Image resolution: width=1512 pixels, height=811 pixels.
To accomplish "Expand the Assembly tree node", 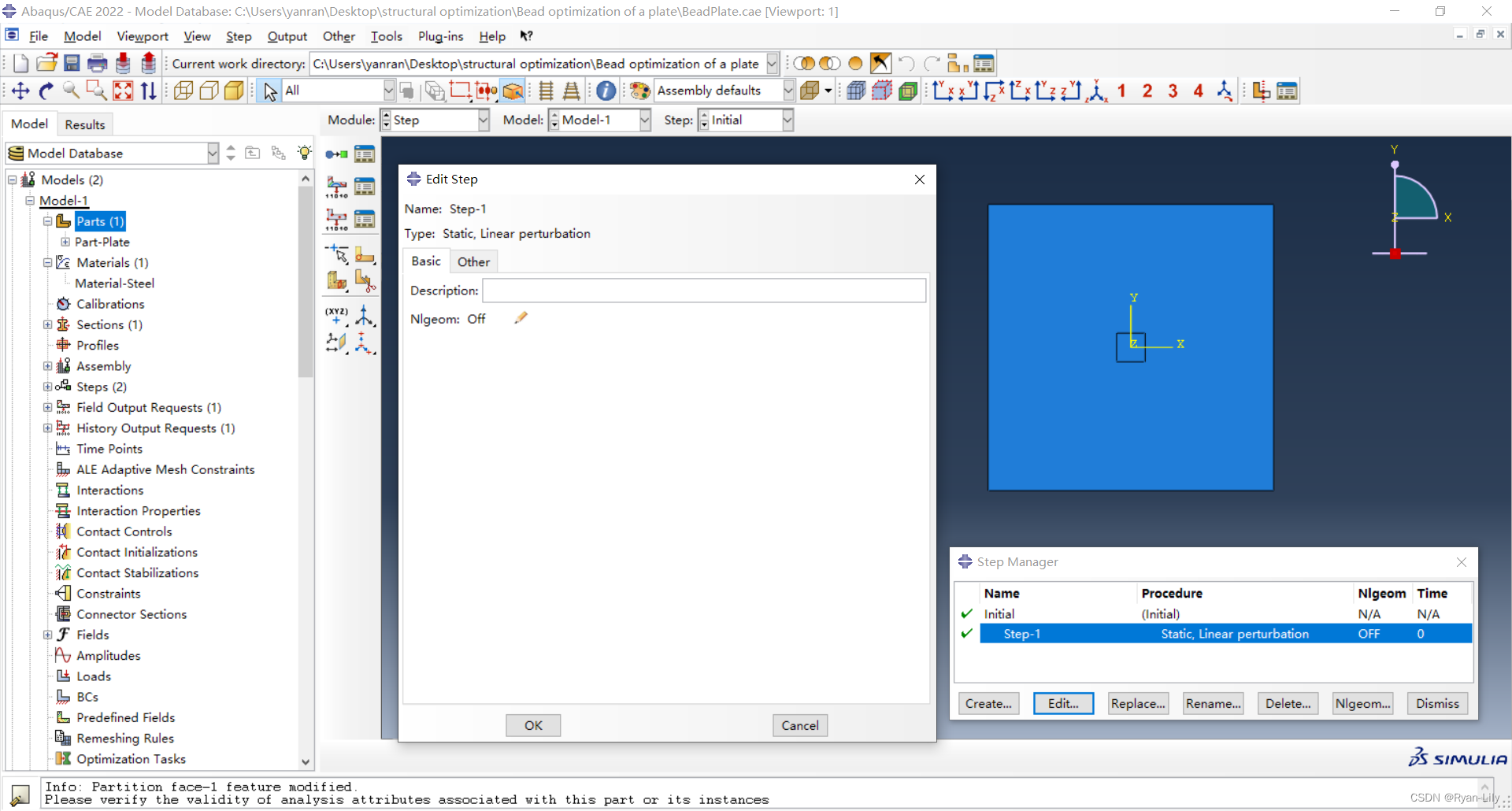I will 47,366.
